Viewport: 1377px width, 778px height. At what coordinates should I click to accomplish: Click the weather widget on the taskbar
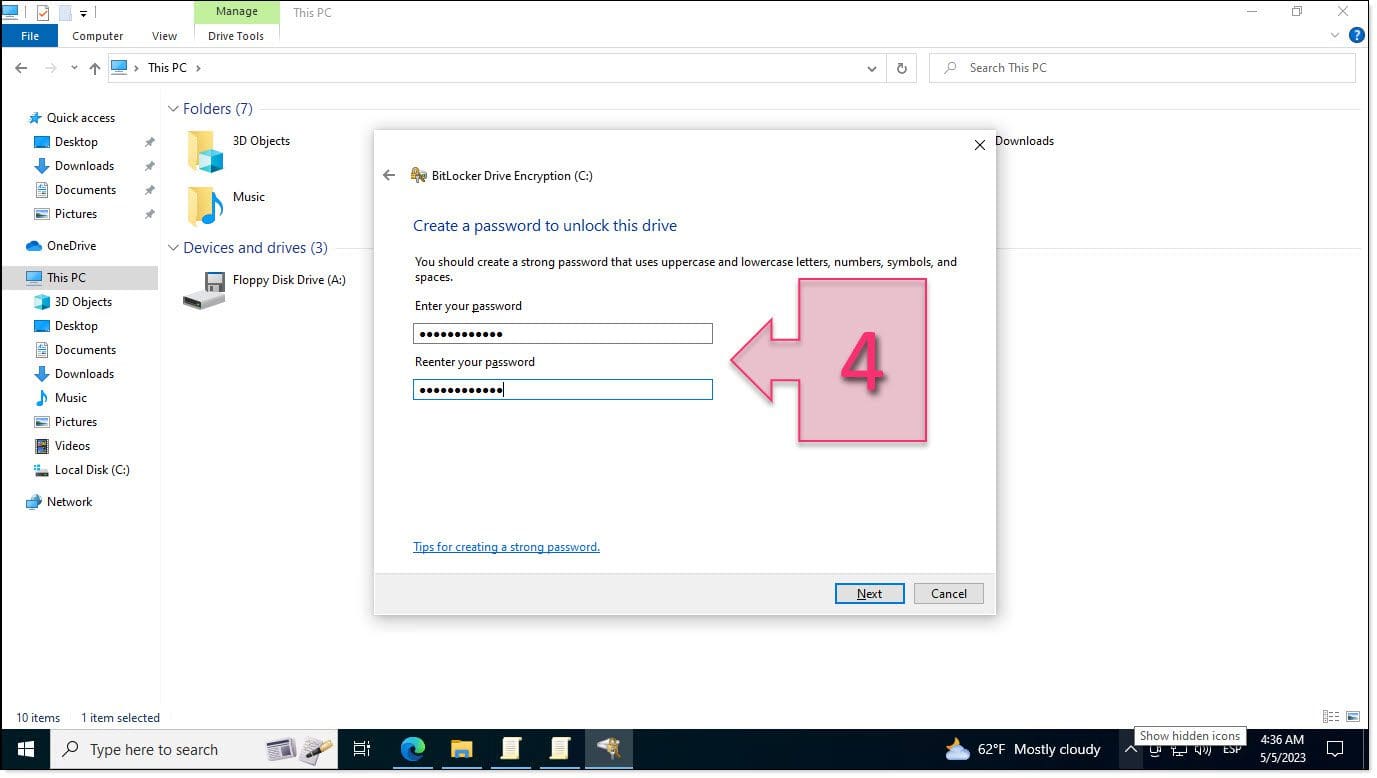click(x=1022, y=749)
